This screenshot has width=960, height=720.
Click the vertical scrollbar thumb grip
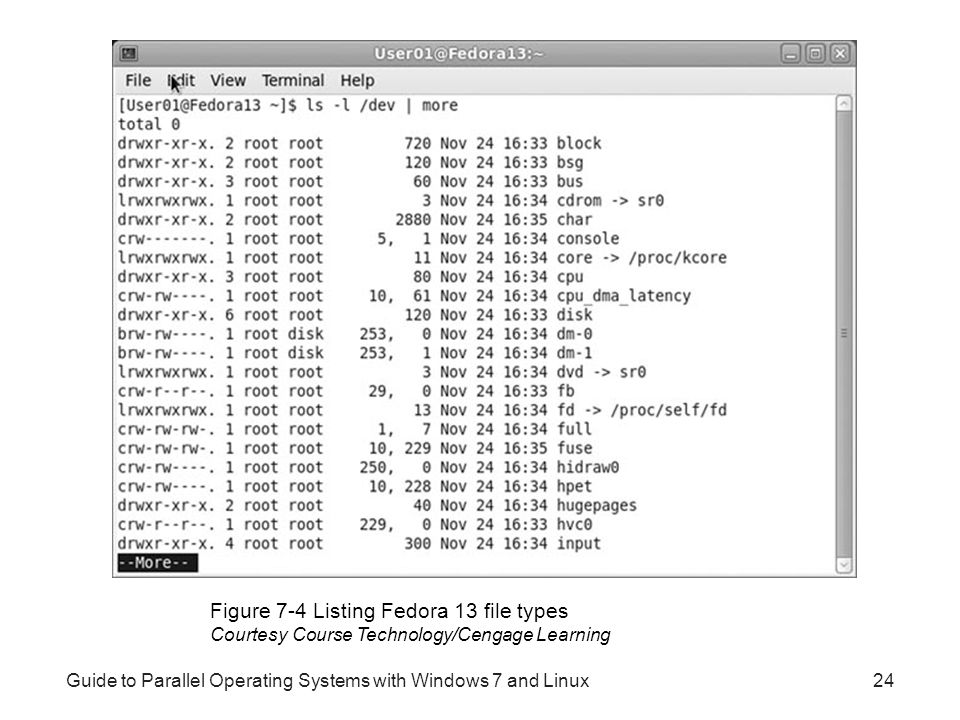(844, 334)
